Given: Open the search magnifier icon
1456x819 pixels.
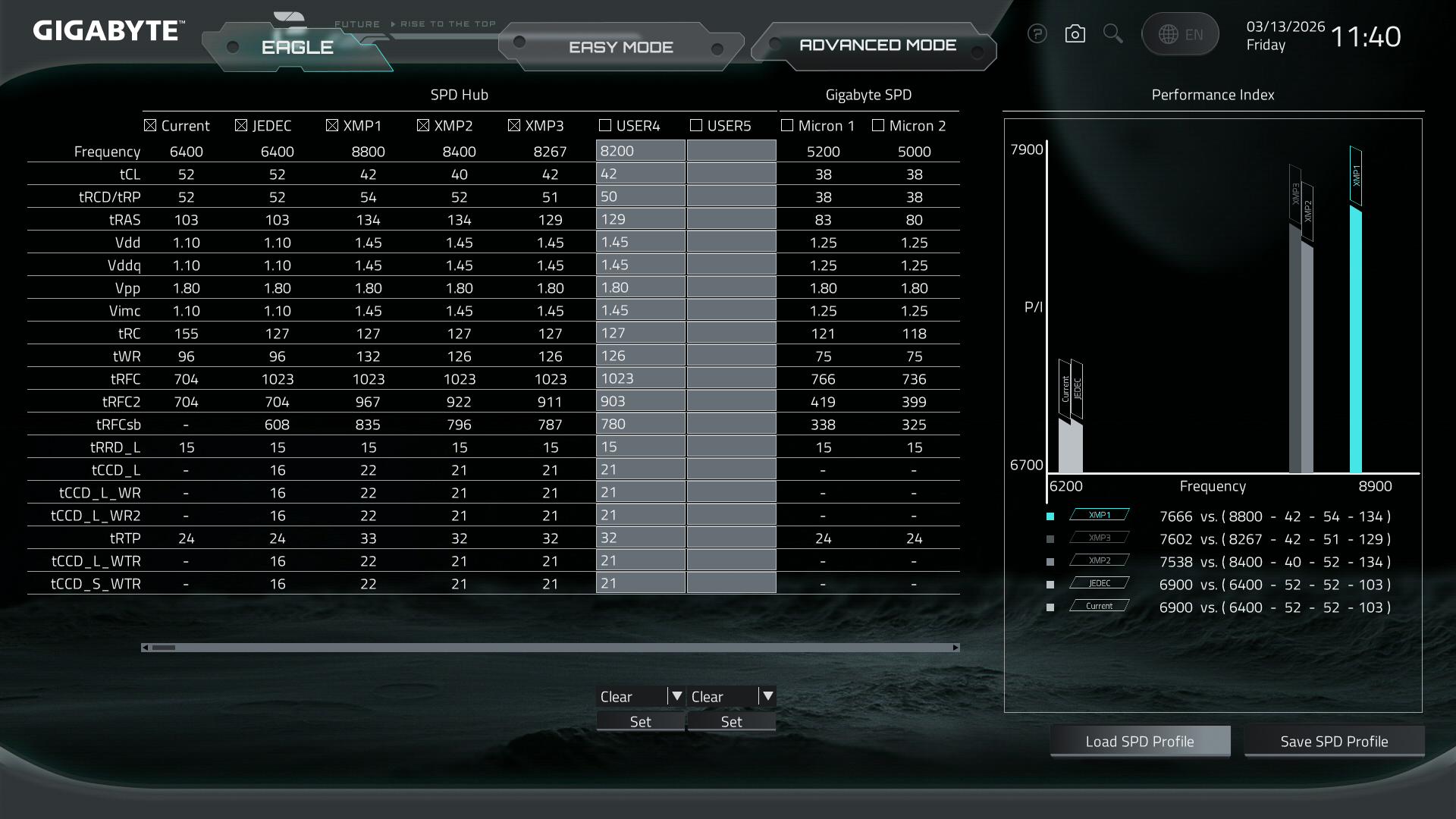Looking at the screenshot, I should [1112, 34].
